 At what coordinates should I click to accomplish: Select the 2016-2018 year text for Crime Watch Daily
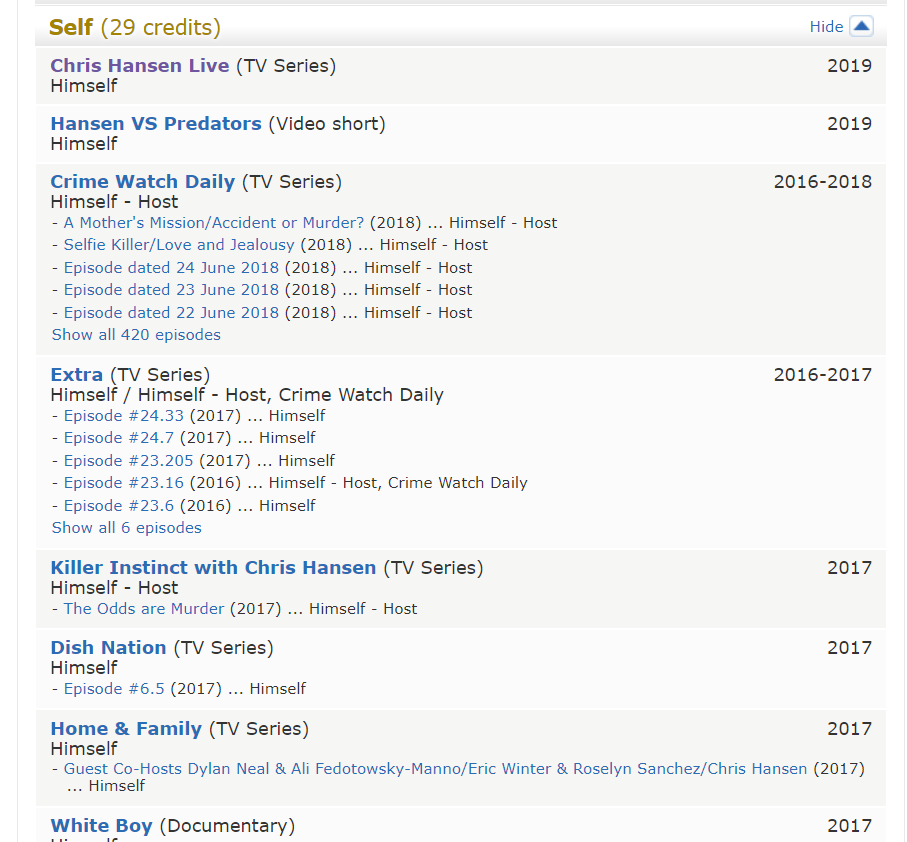click(x=823, y=182)
